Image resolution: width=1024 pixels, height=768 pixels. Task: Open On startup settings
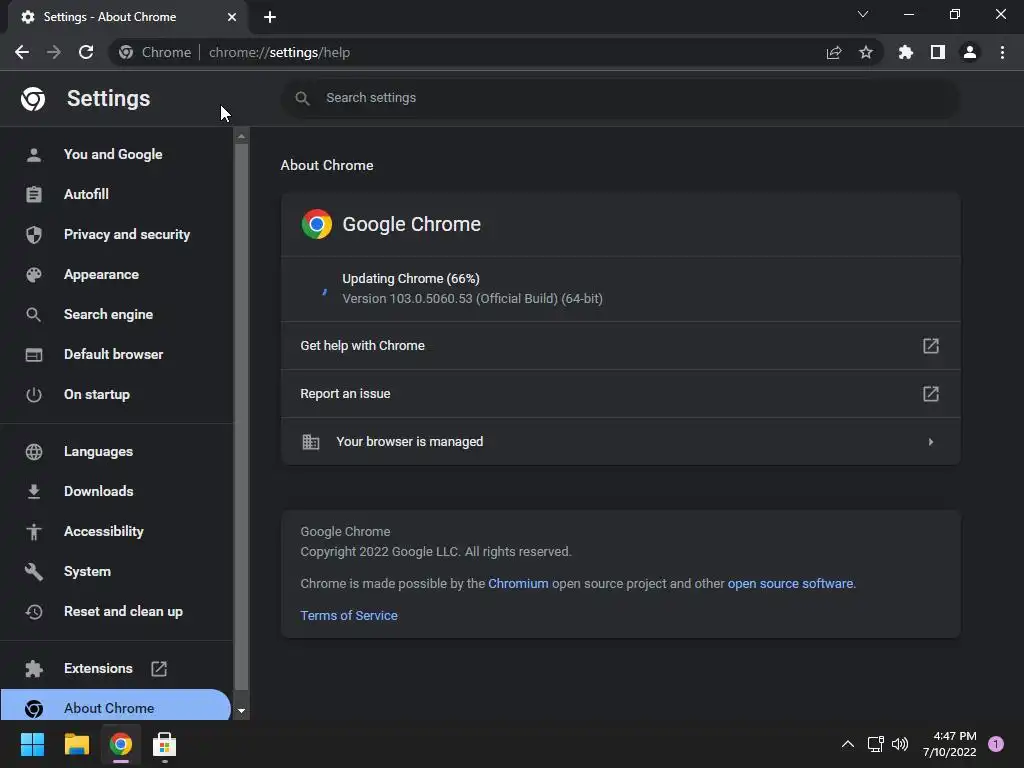coord(116,394)
